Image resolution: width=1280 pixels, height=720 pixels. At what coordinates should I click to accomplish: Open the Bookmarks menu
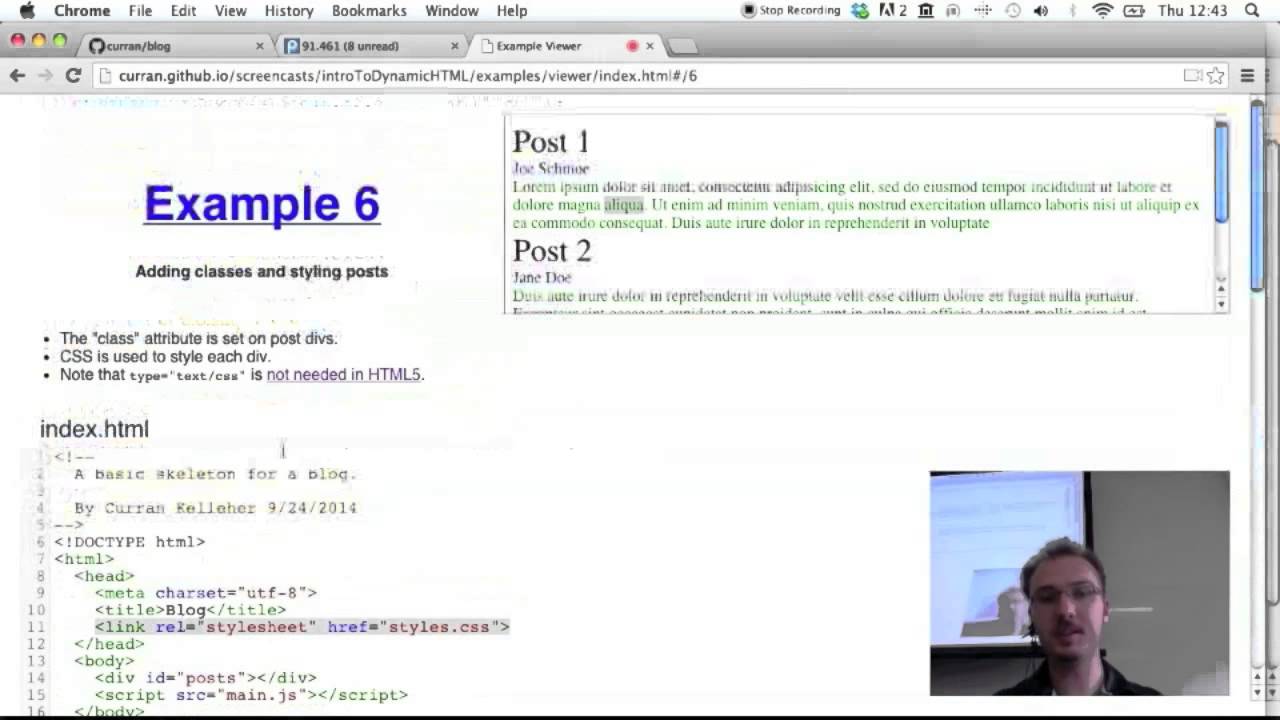tap(369, 10)
